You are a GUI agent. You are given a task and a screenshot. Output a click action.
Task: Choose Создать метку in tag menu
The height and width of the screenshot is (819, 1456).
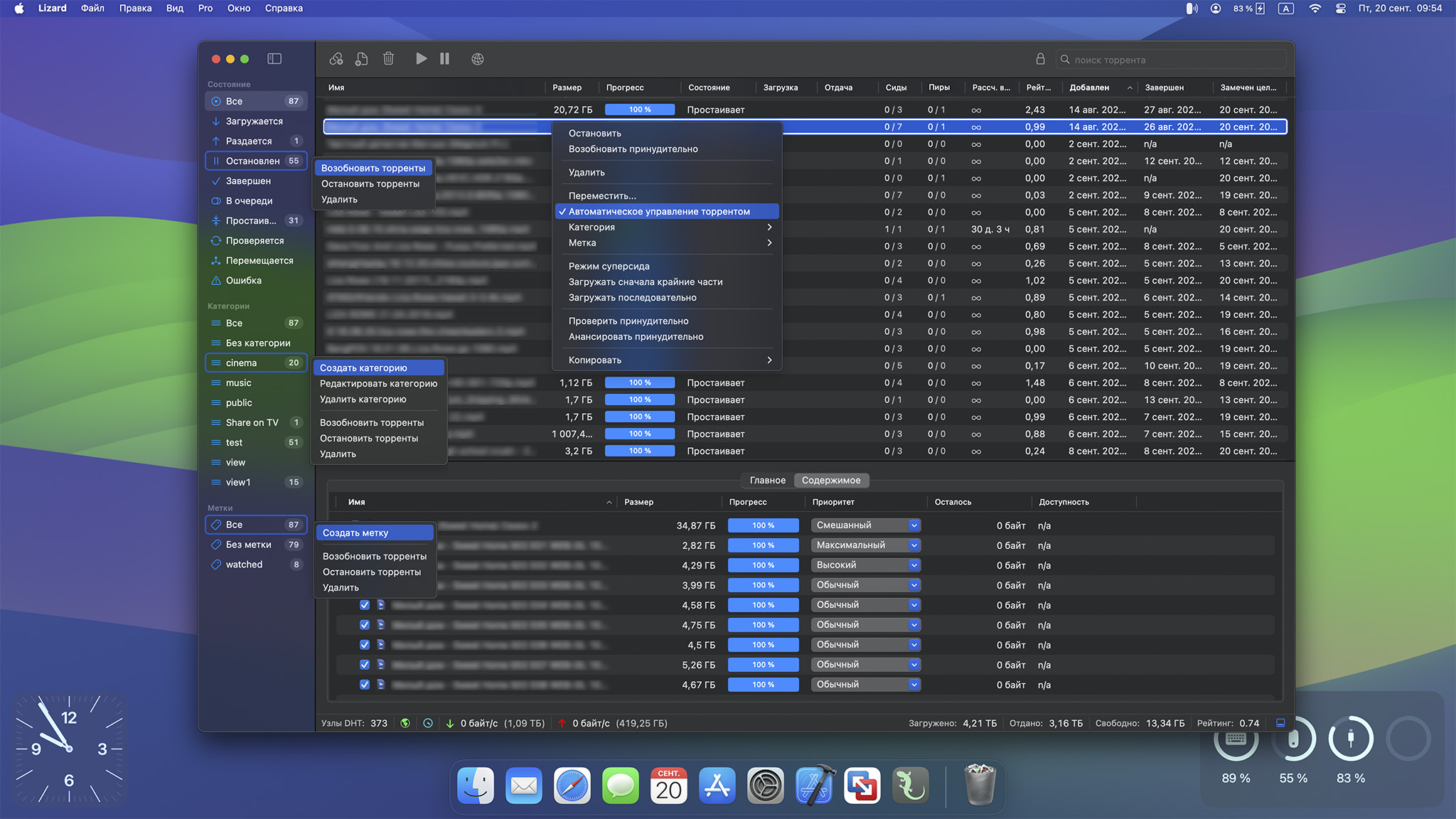(375, 532)
